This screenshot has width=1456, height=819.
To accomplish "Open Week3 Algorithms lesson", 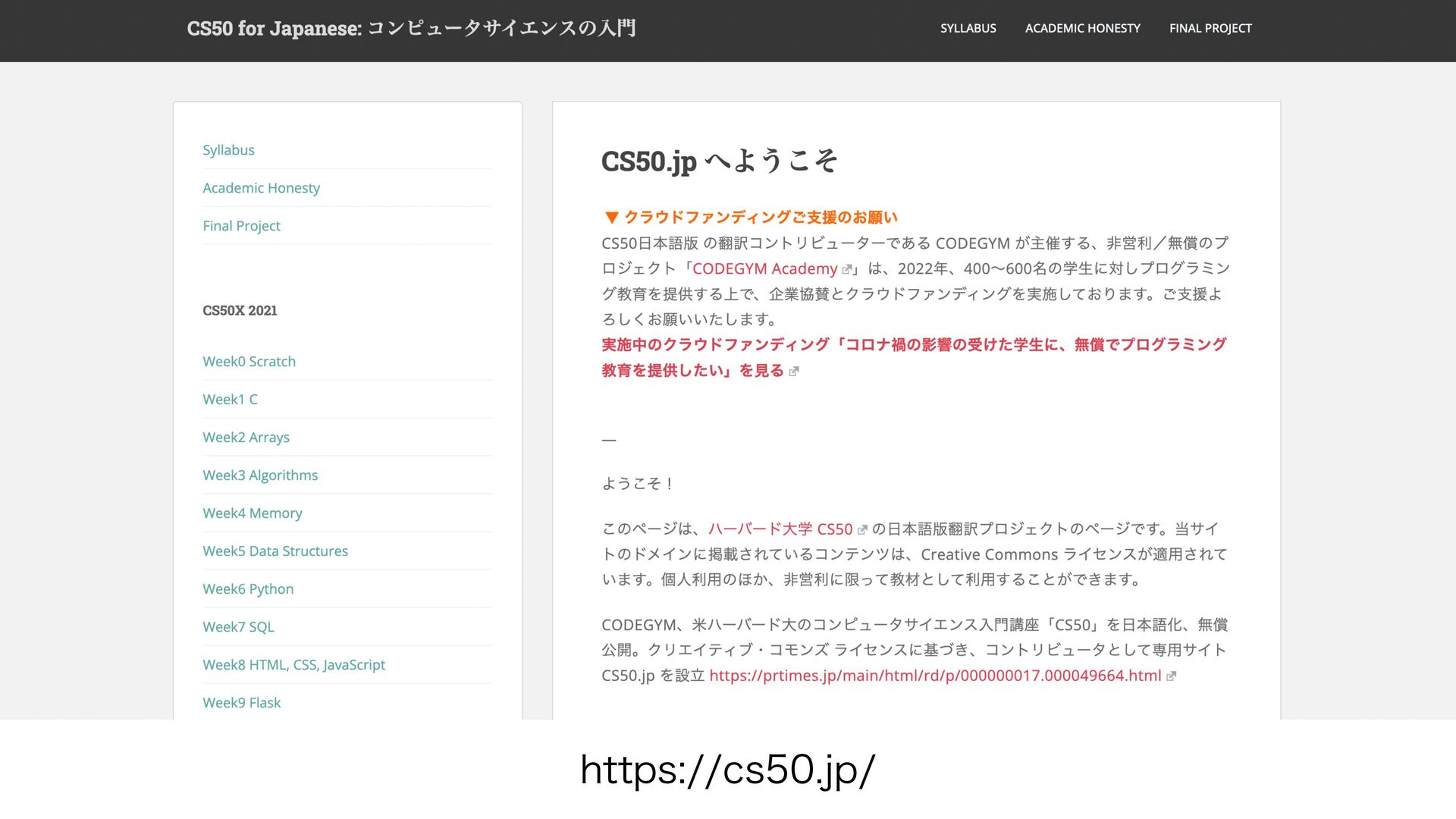I will click(x=260, y=475).
